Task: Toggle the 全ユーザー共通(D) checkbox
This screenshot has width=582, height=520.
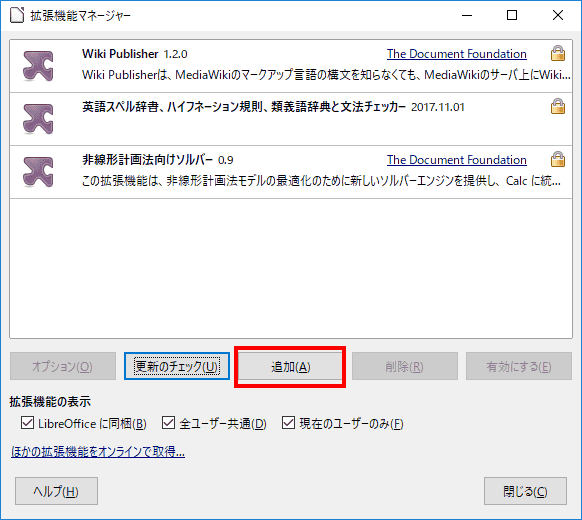Action: point(169,423)
